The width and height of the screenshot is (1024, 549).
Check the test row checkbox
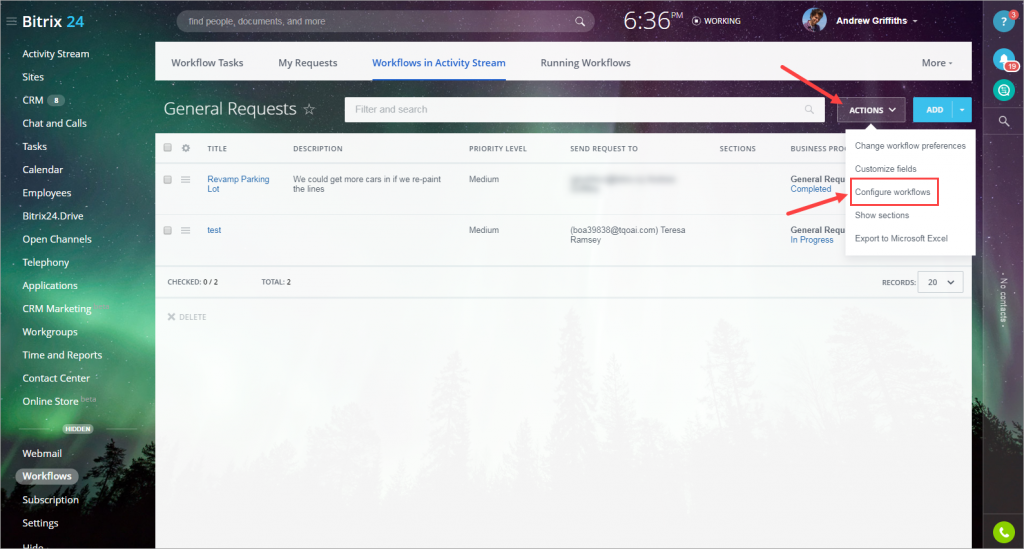pyautogui.click(x=168, y=230)
